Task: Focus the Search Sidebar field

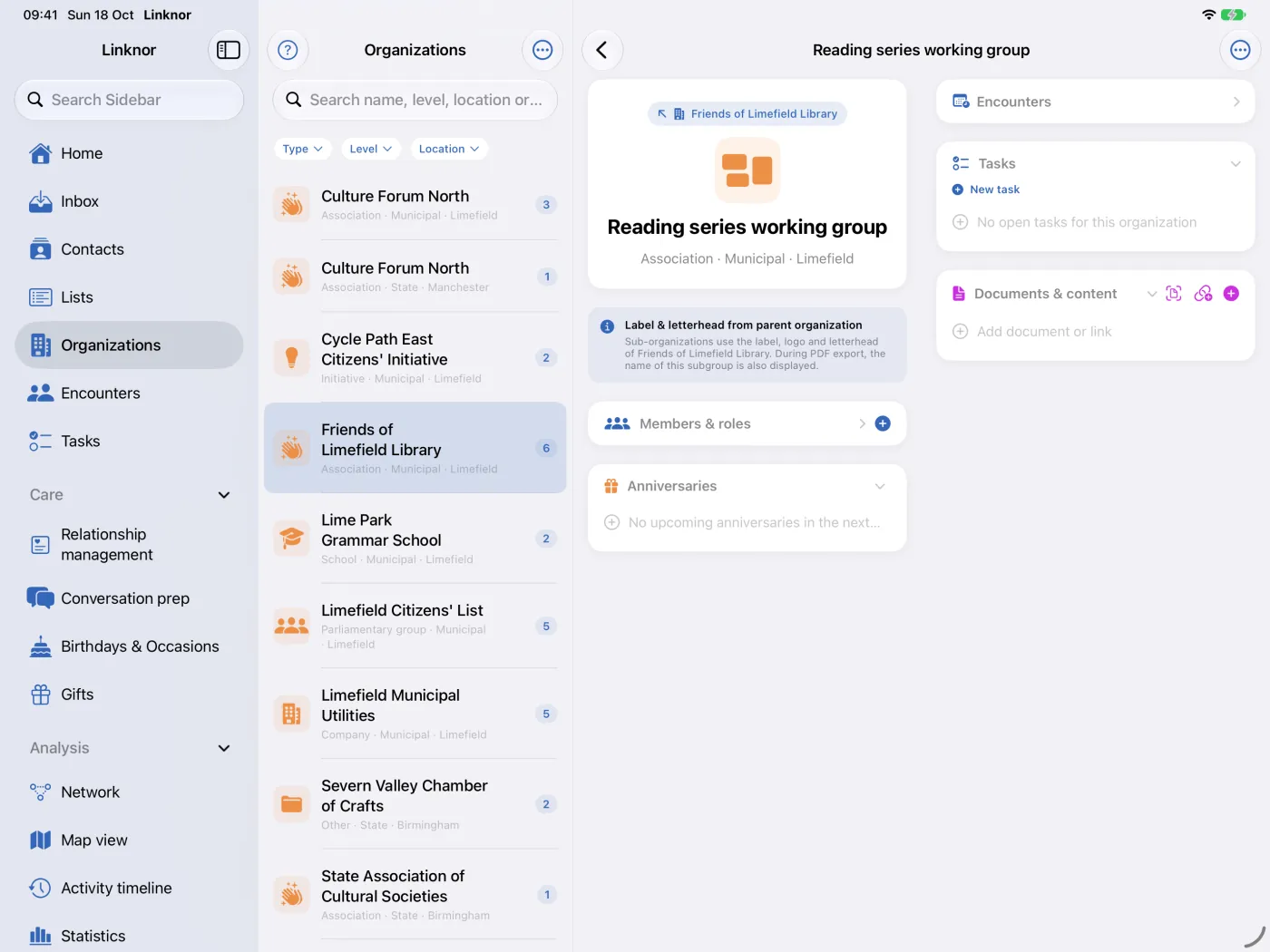Action: 129,100
